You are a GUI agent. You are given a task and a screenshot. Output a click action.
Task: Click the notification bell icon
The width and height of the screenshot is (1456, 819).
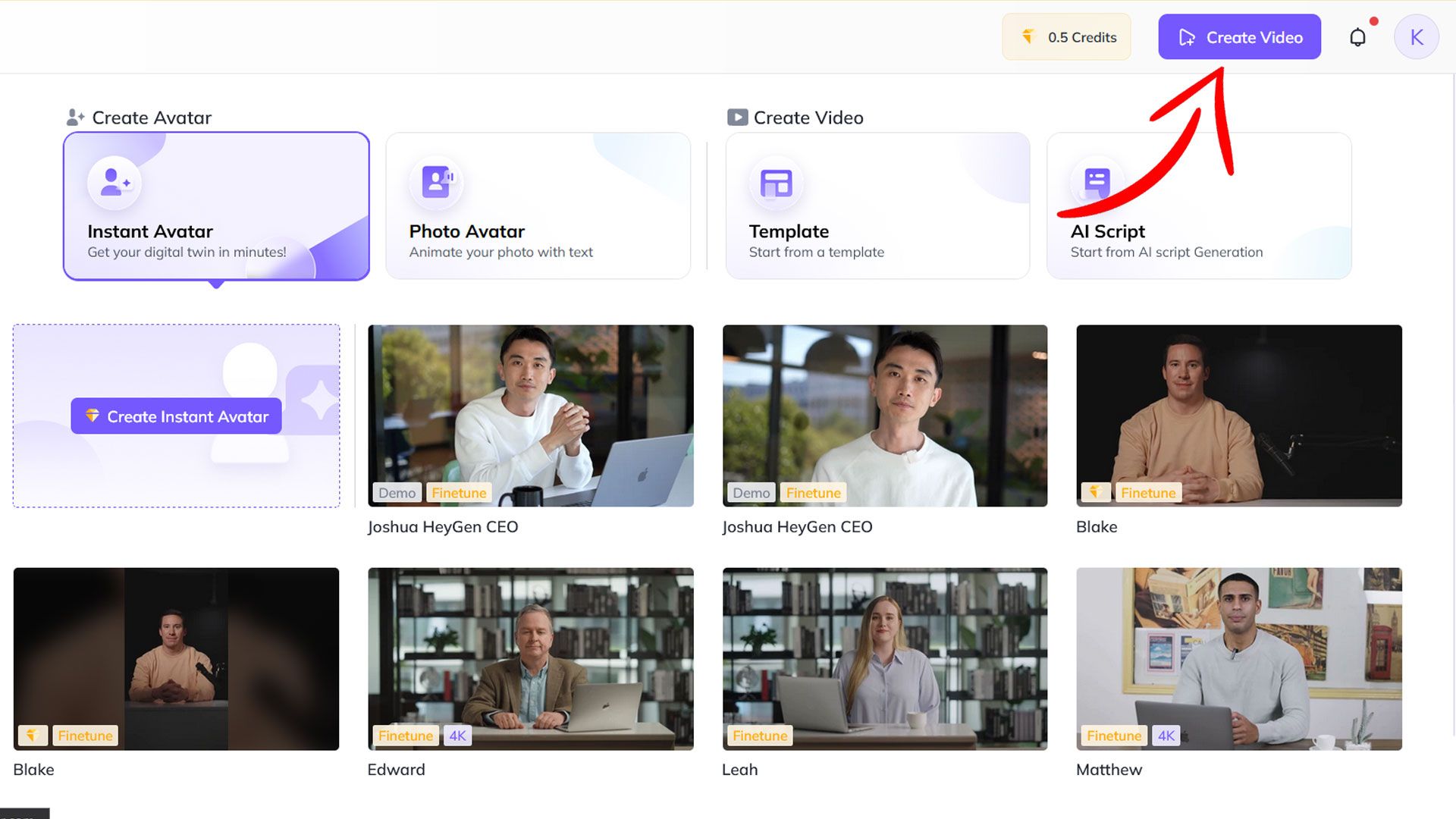tap(1358, 37)
